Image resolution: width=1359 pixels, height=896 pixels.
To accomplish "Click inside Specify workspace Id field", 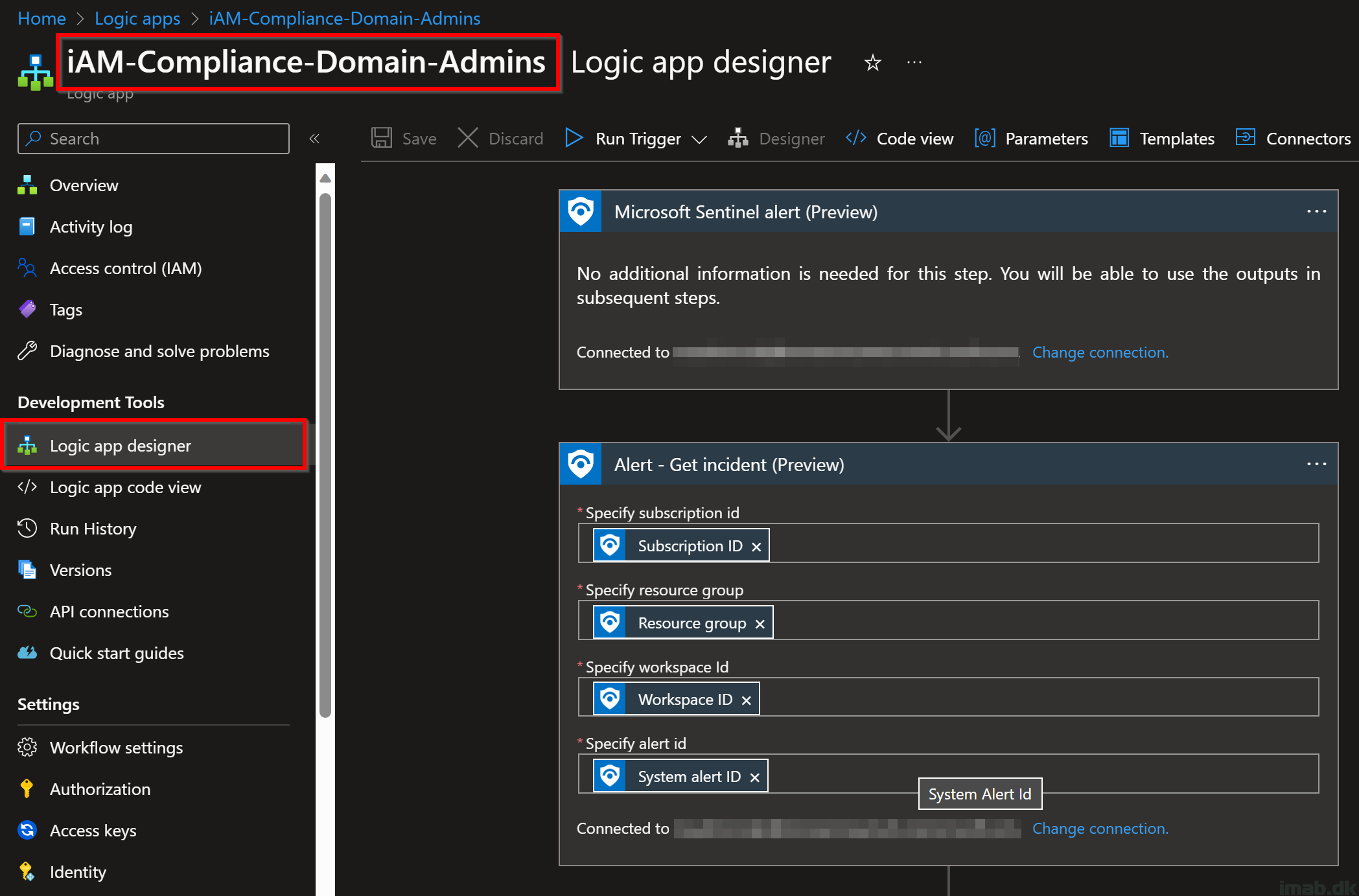I will point(949,696).
